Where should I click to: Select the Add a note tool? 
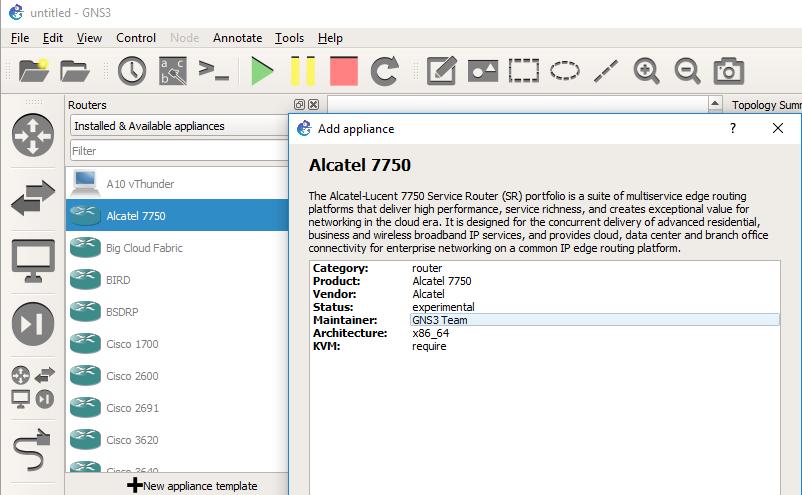441,71
